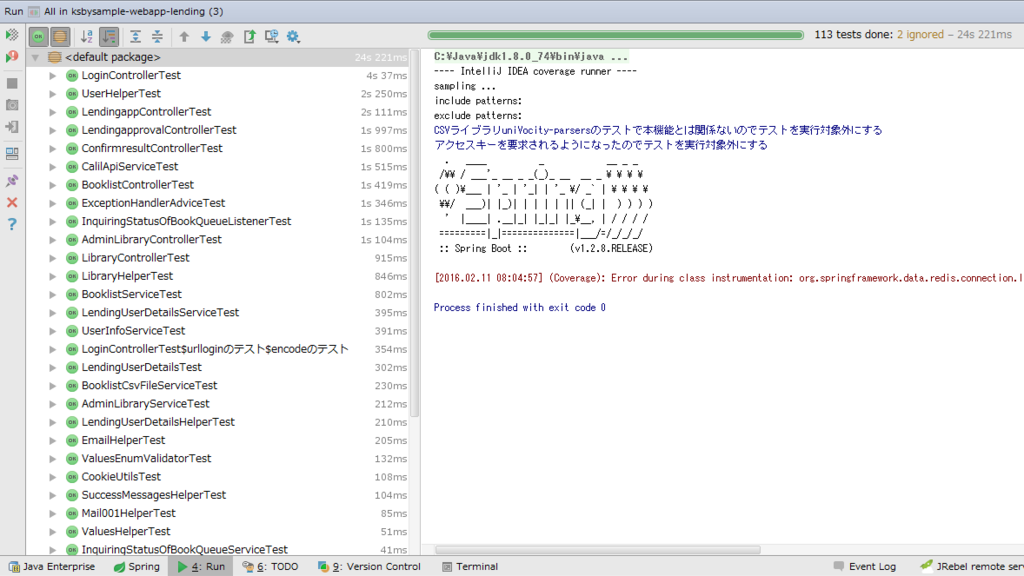Open the Java Enterprise tool window

pyautogui.click(x=52, y=567)
